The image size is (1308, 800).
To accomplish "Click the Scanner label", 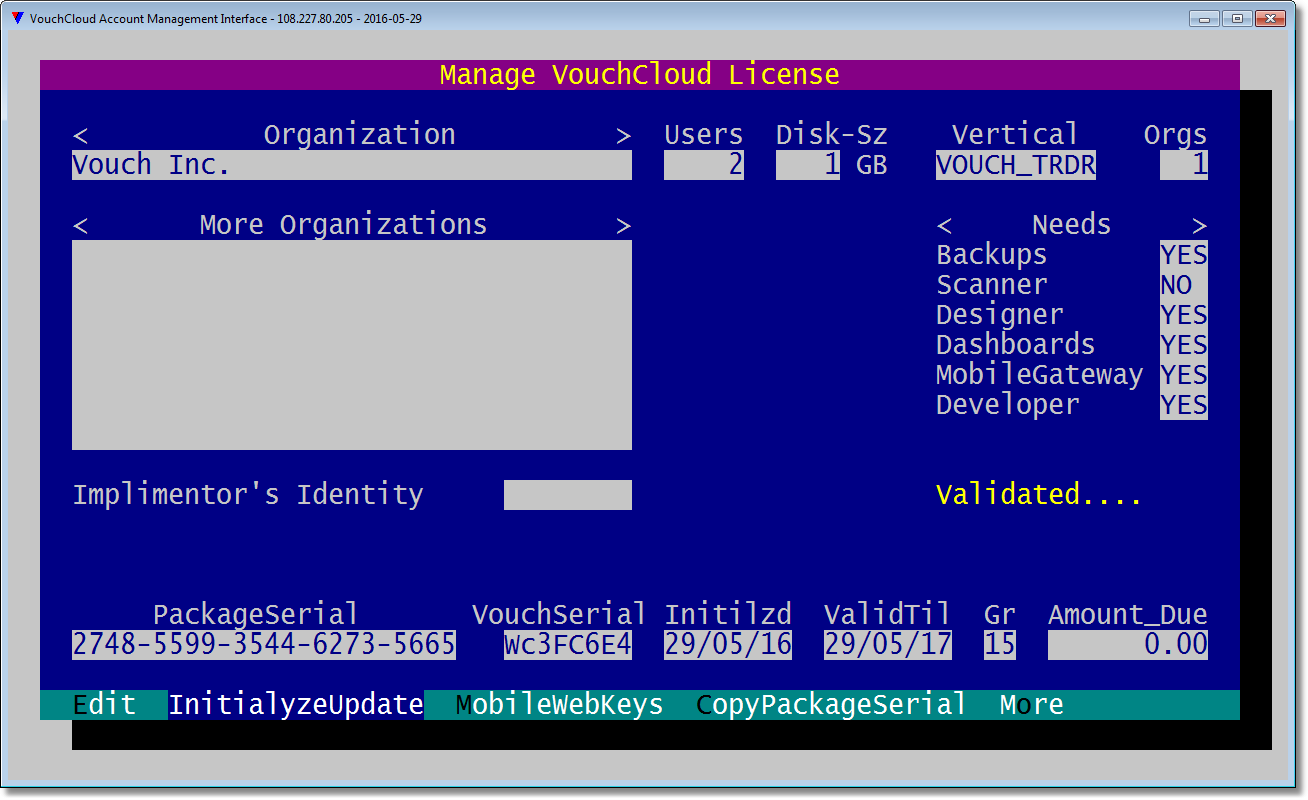I will [992, 285].
